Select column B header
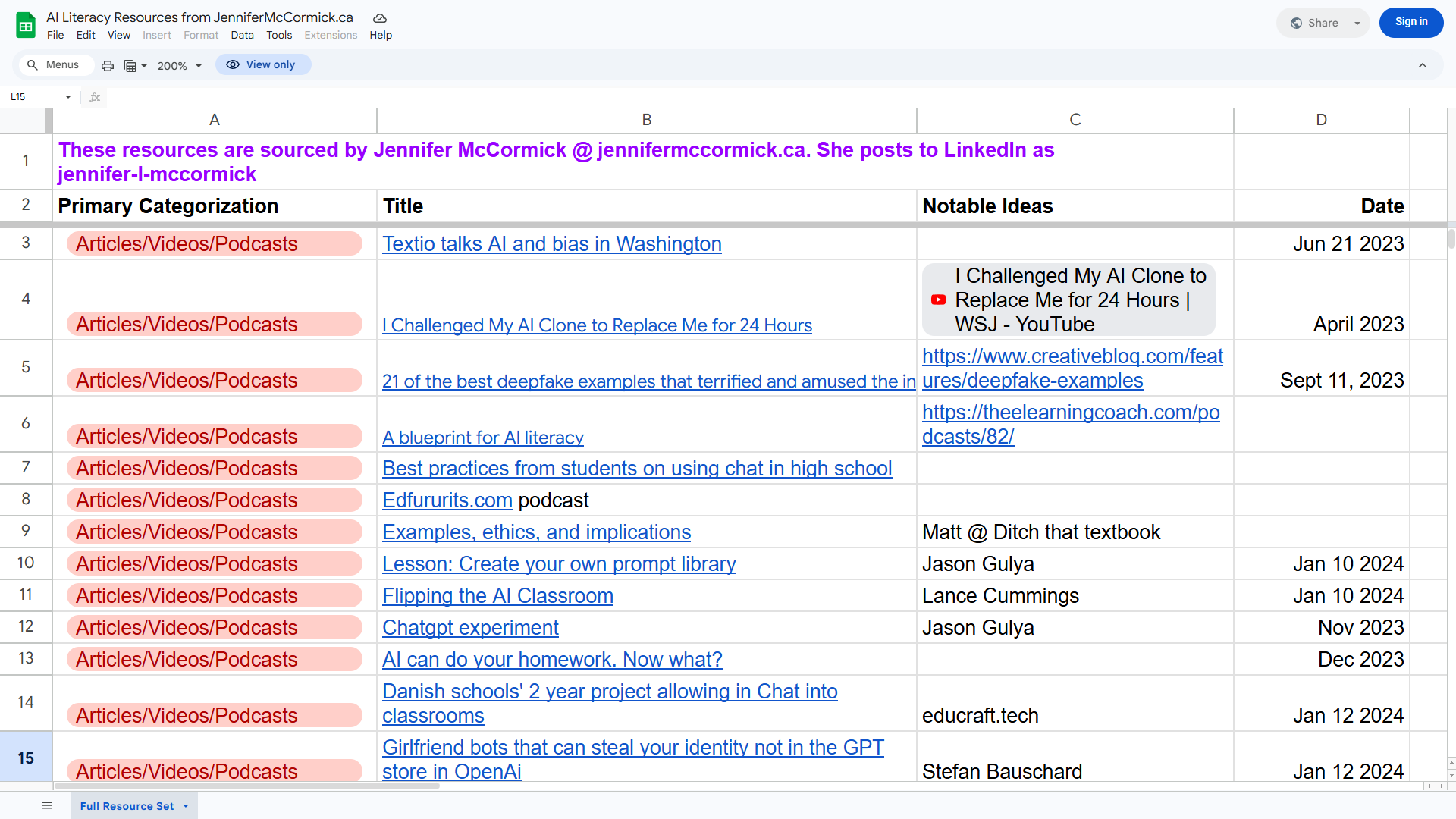The image size is (1456, 819). tap(647, 120)
